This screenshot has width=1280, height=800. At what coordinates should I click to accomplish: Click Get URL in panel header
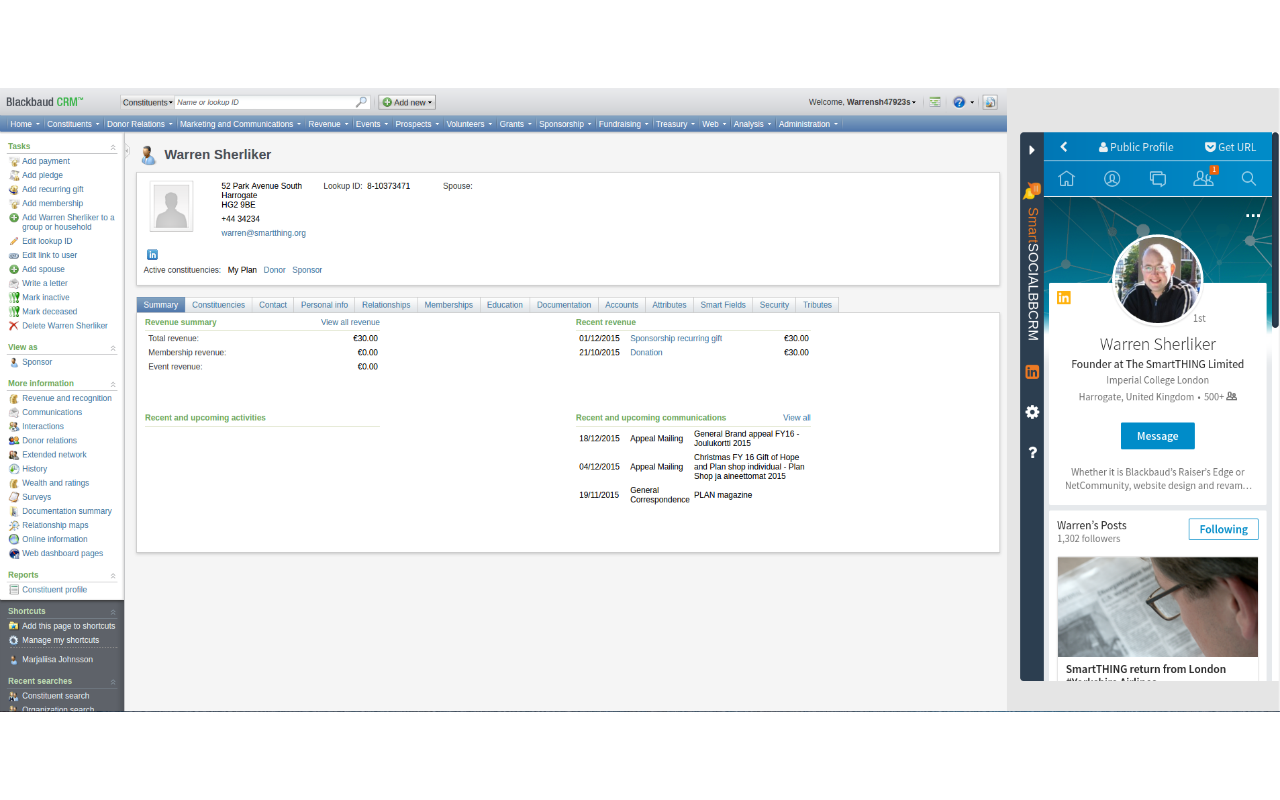tap(1230, 147)
